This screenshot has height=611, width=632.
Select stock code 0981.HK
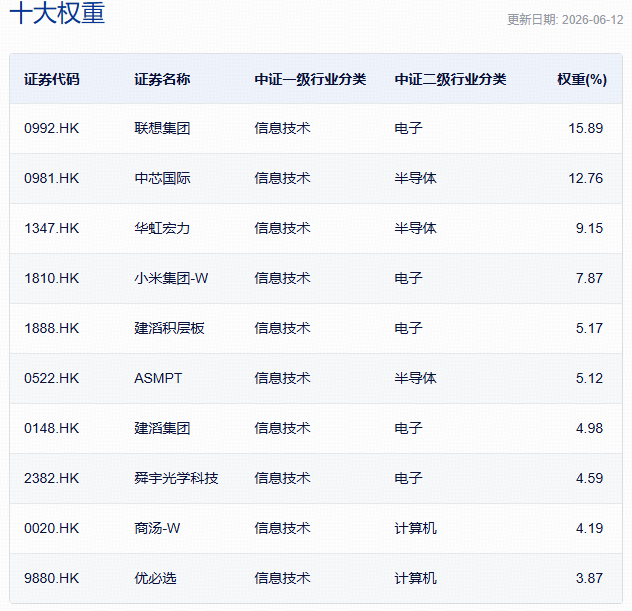point(52,179)
